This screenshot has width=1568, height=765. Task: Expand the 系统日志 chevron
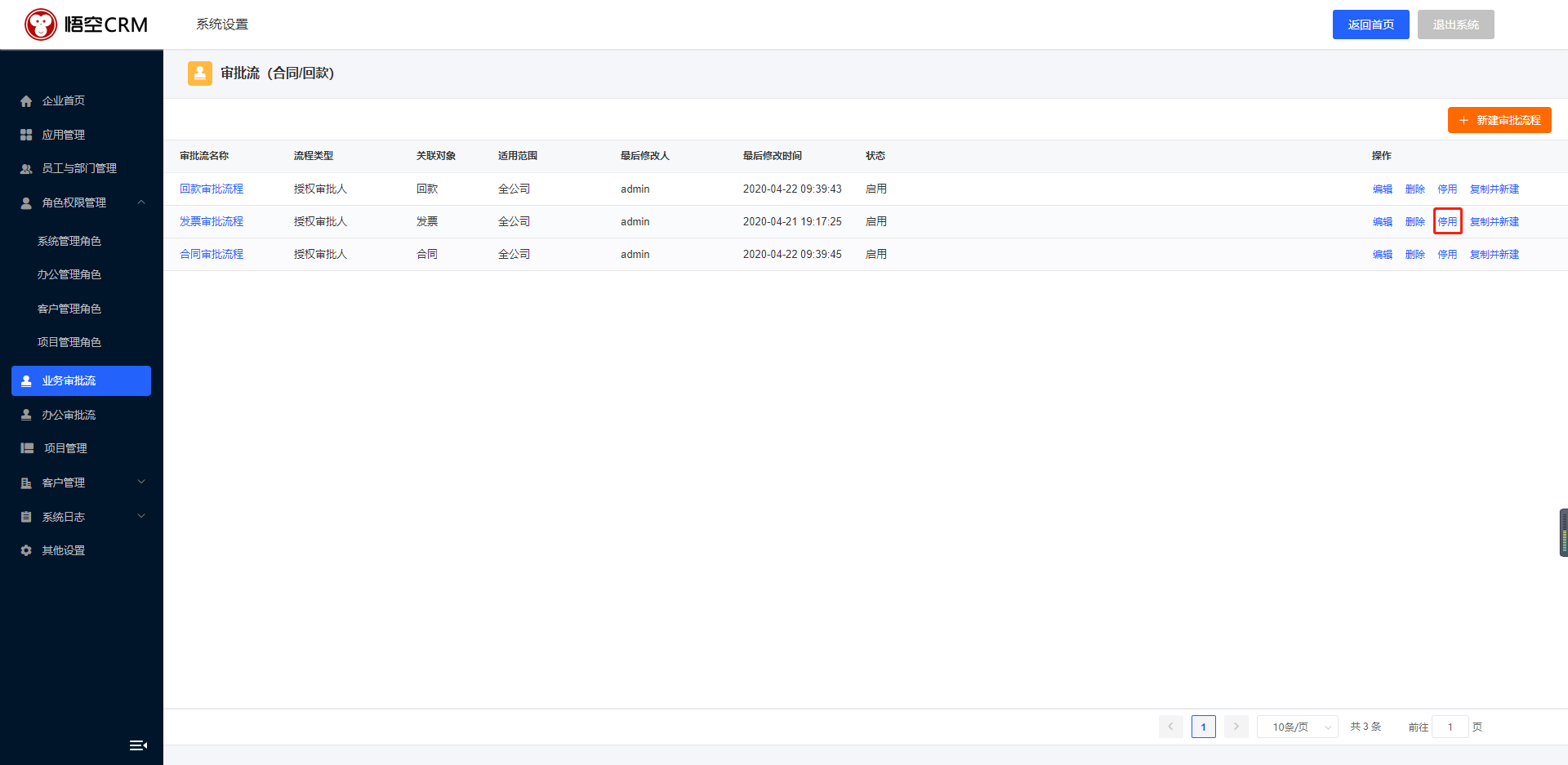point(141,516)
